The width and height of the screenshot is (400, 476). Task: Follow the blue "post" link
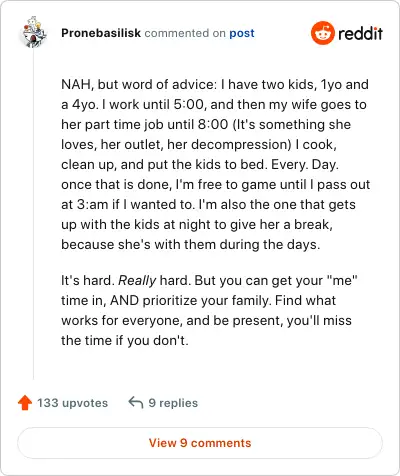(x=242, y=33)
